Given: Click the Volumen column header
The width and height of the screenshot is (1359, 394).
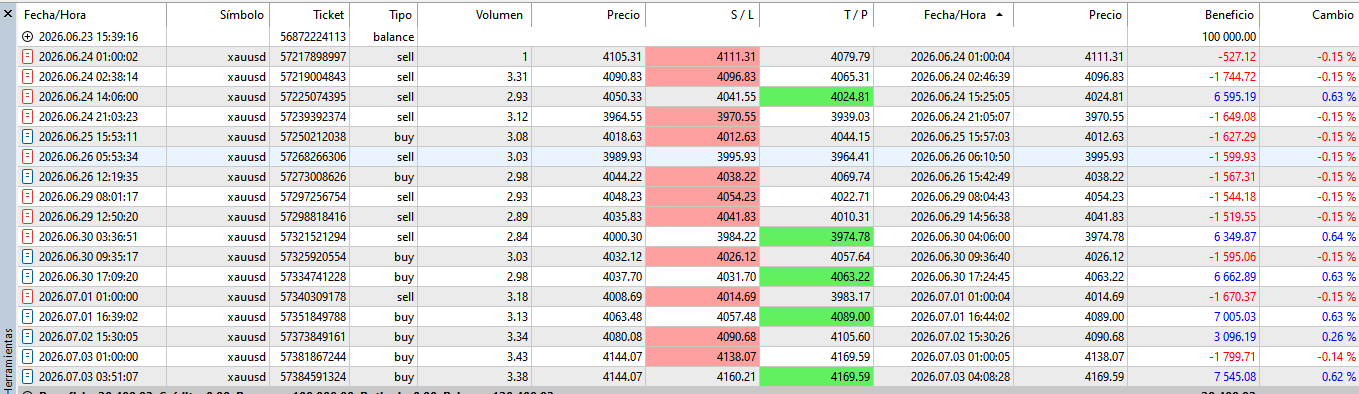Looking at the screenshot, I should [x=499, y=16].
